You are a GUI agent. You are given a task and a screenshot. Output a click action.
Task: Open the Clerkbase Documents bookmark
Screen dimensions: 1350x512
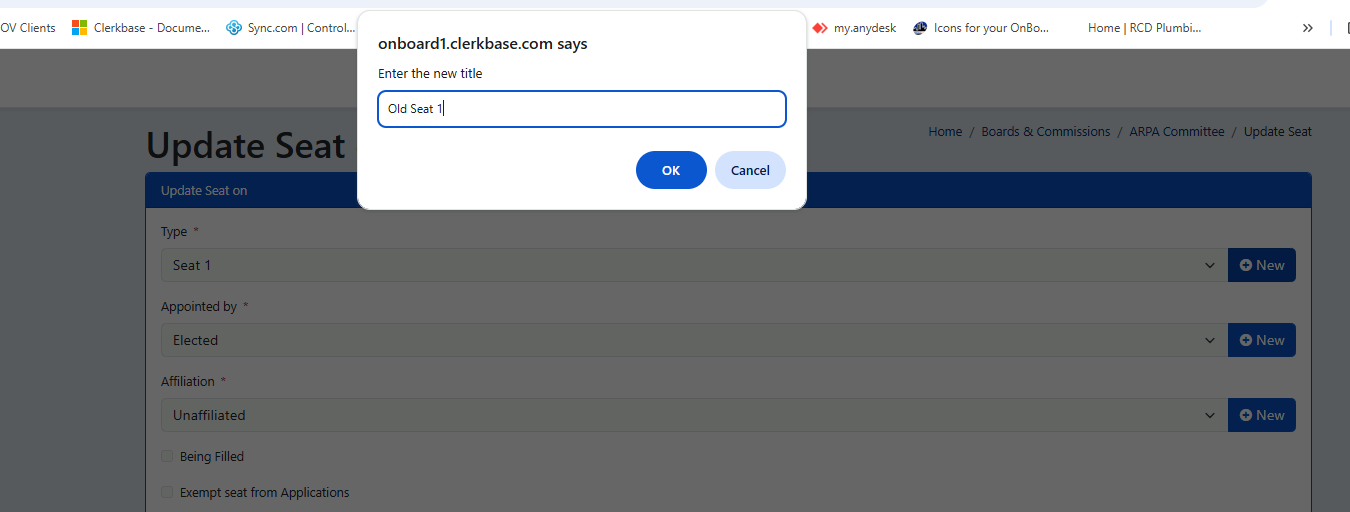(x=141, y=28)
